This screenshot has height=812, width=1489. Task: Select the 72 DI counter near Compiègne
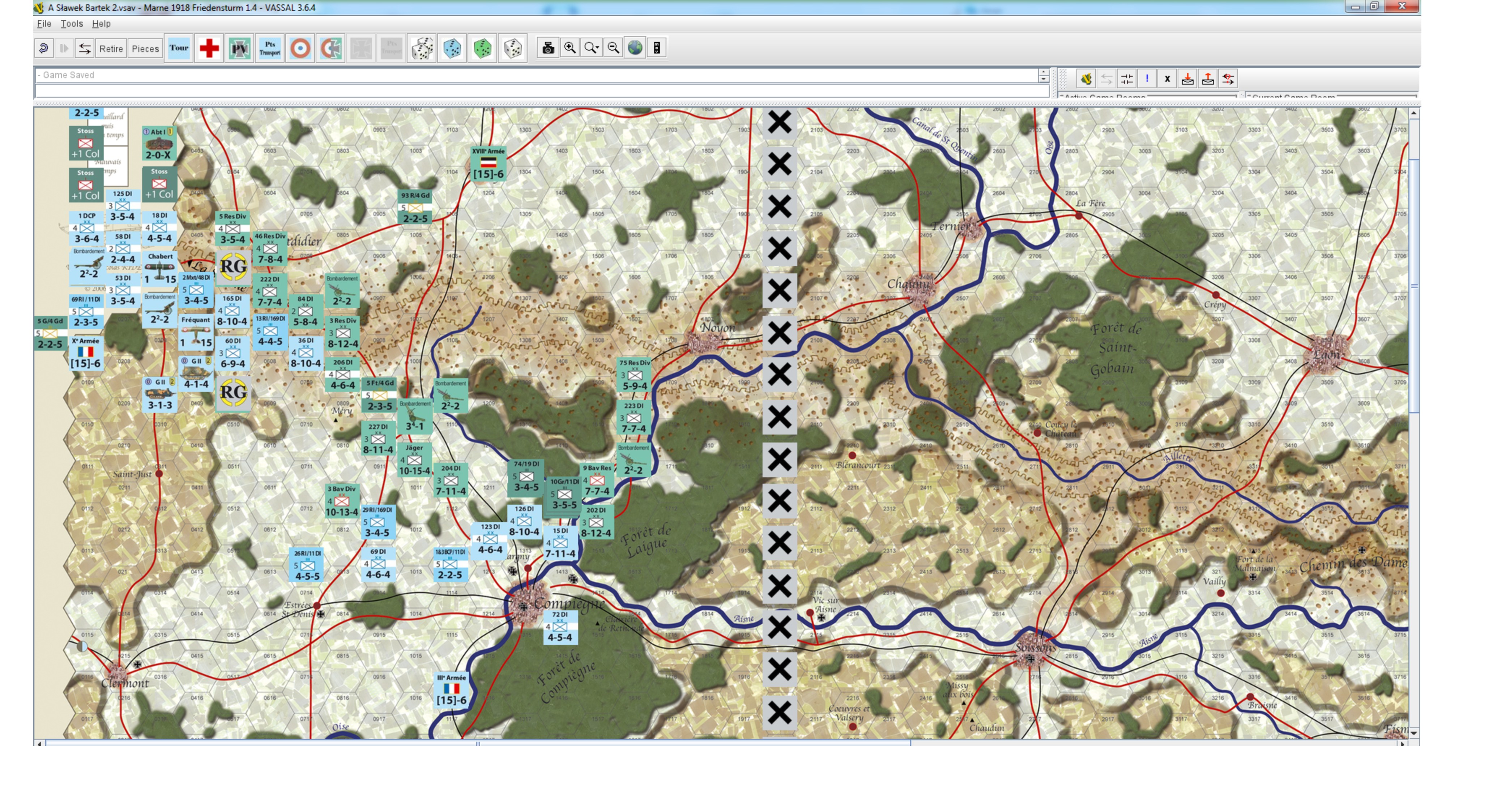pyautogui.click(x=559, y=627)
